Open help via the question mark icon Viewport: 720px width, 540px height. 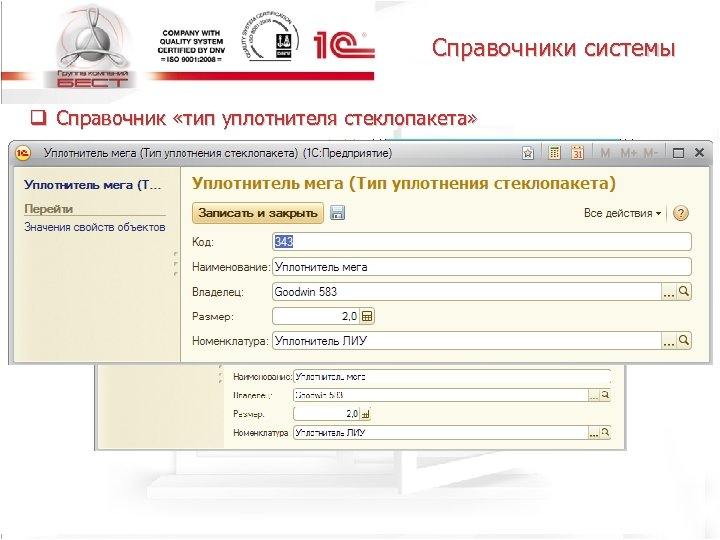[681, 213]
